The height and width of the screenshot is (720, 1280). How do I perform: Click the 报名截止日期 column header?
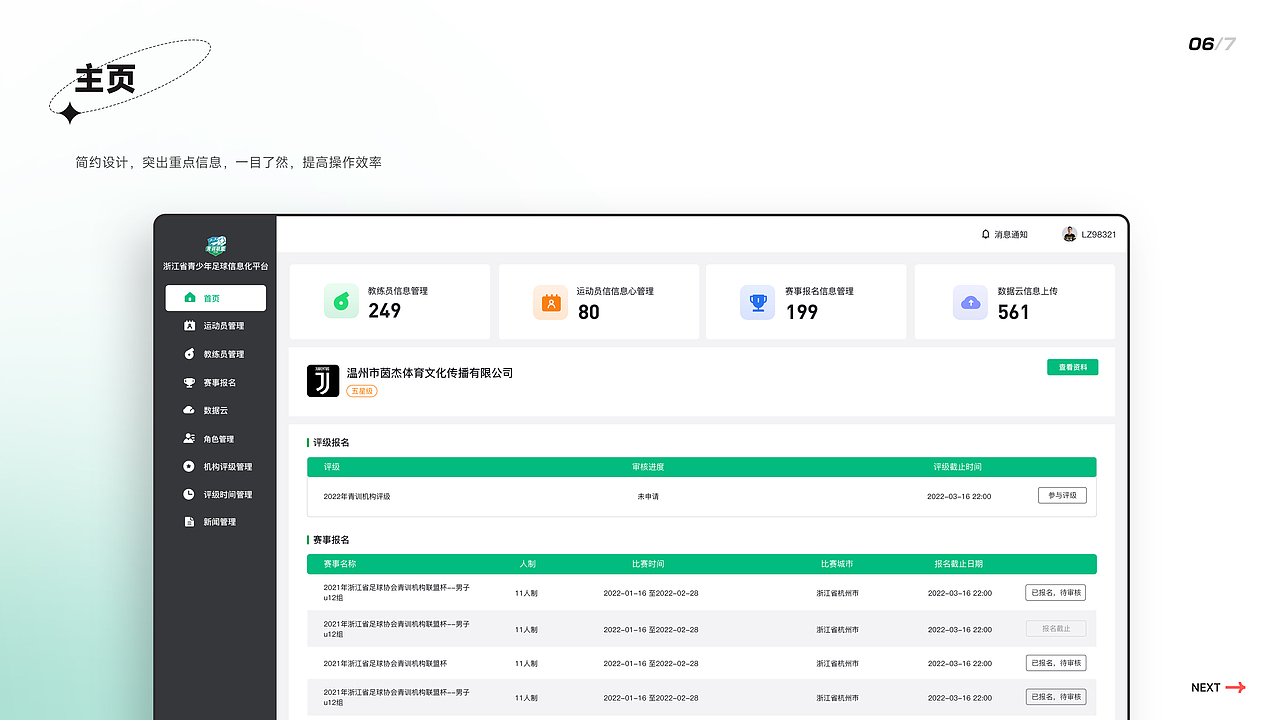959,564
